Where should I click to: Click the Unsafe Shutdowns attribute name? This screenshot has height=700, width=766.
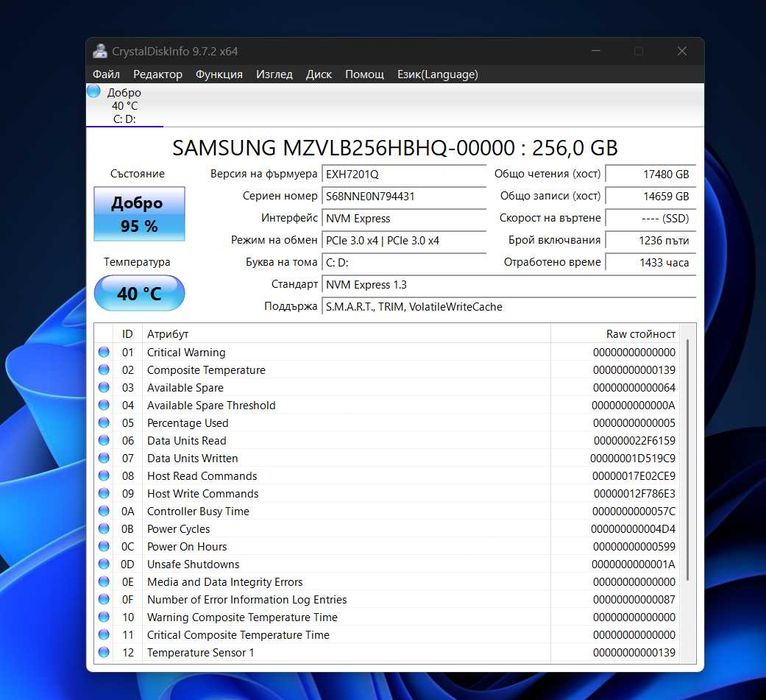coord(193,564)
